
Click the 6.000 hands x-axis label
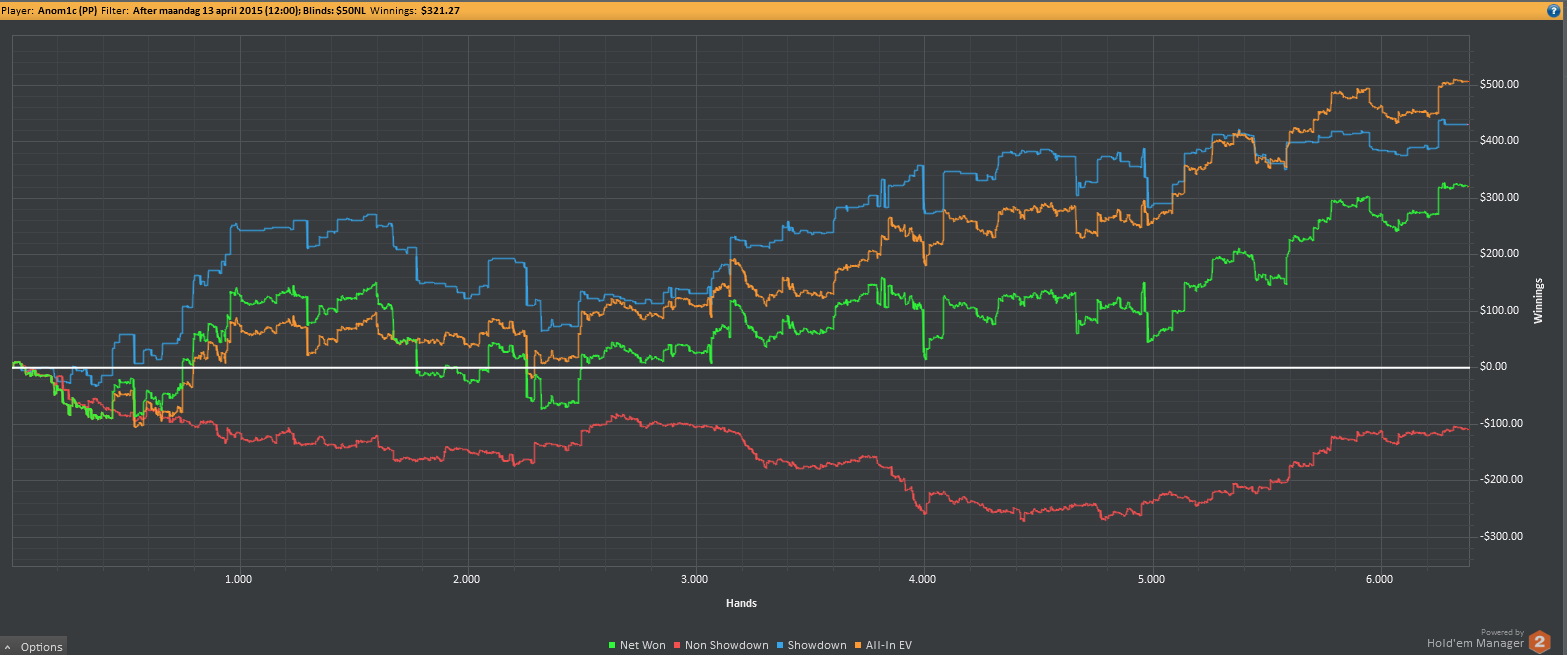point(1379,580)
